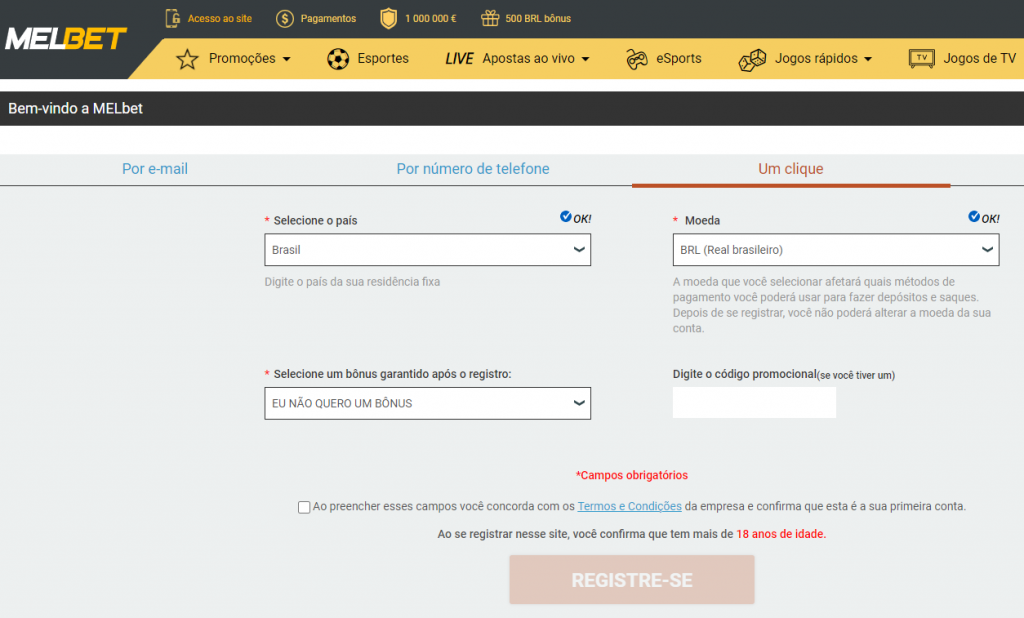Click the gamepad eSports icon

click(637, 59)
